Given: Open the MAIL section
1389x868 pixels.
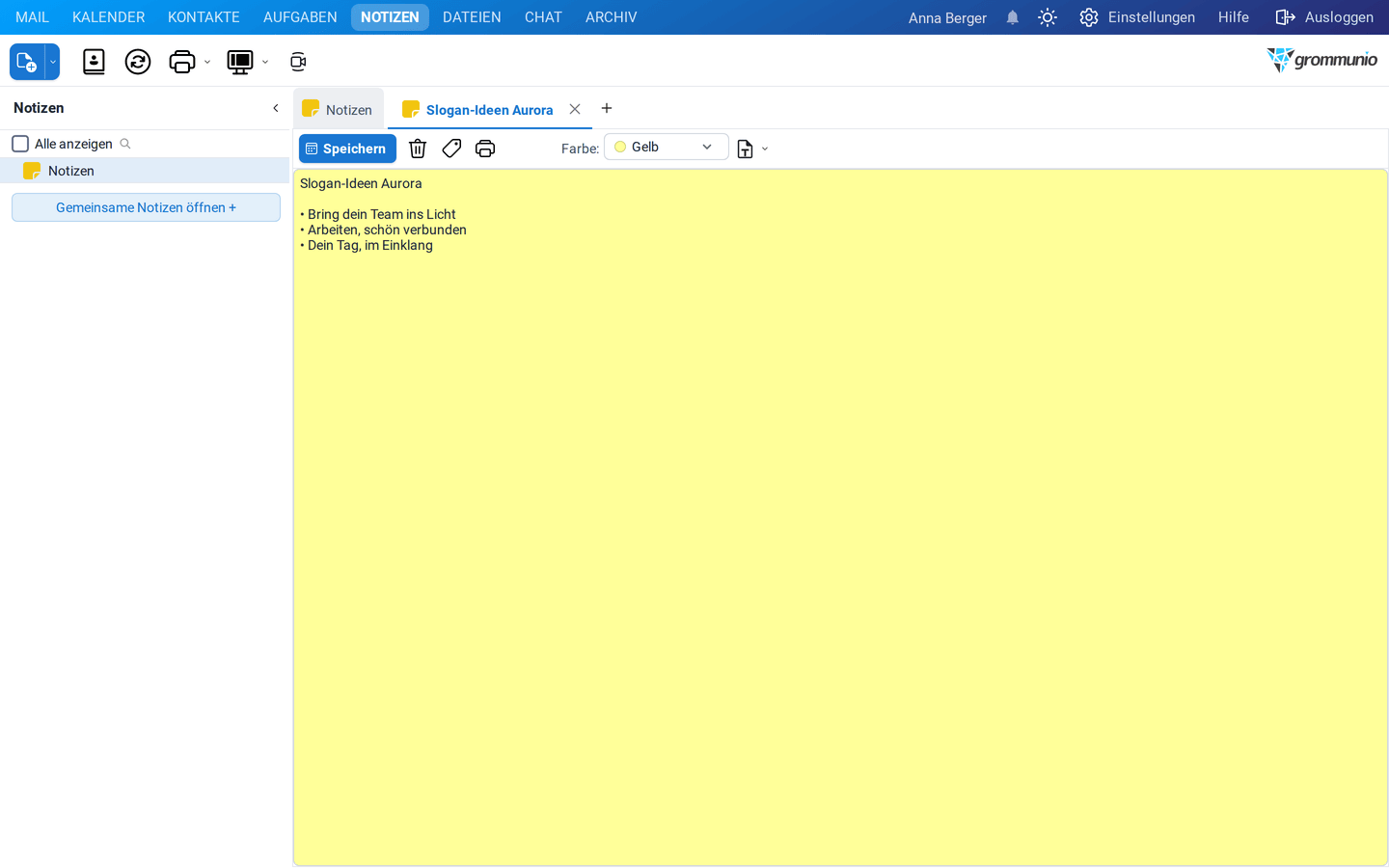Looking at the screenshot, I should 32,17.
